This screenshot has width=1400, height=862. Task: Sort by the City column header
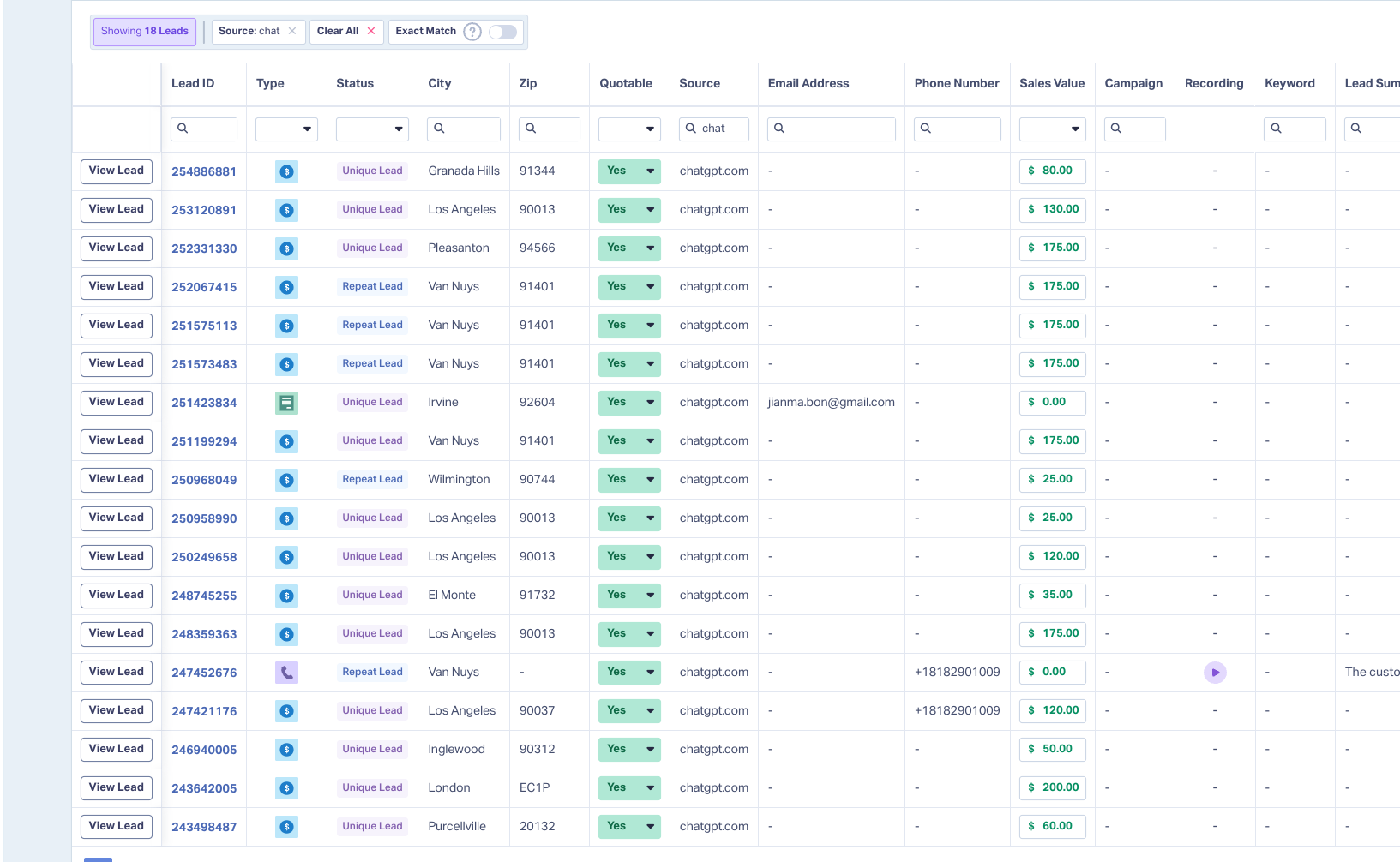440,83
